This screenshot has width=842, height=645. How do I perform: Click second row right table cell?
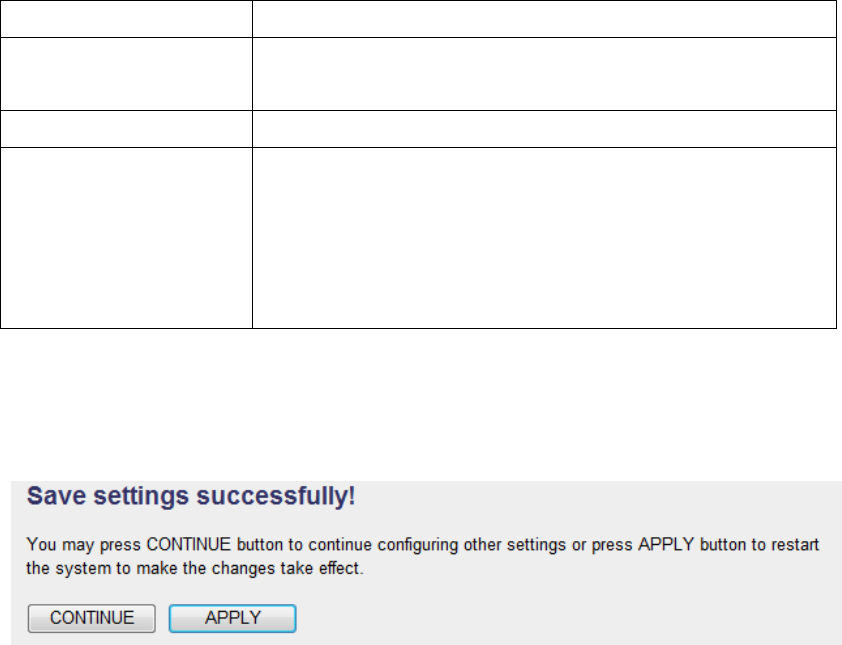pyautogui.click(x=543, y=74)
